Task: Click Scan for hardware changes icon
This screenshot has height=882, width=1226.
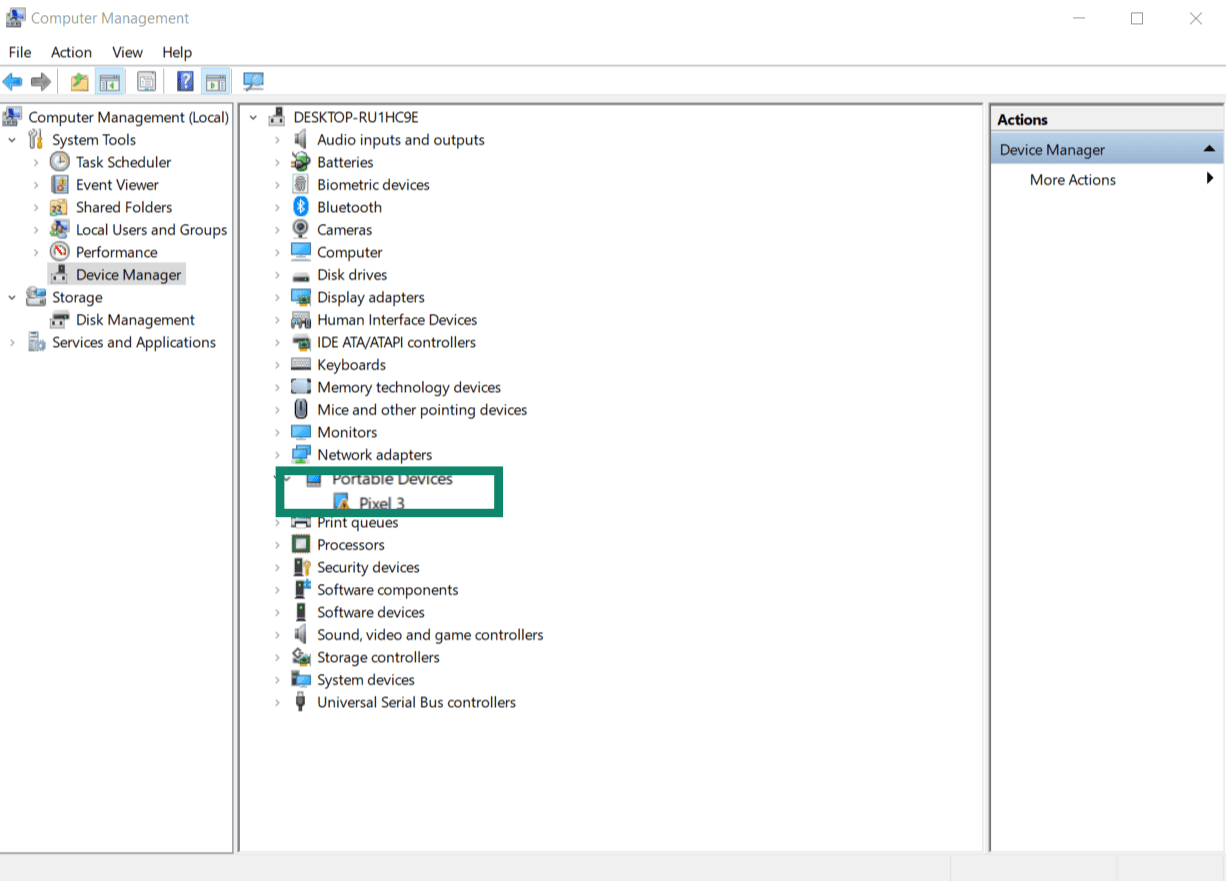Action: [253, 81]
